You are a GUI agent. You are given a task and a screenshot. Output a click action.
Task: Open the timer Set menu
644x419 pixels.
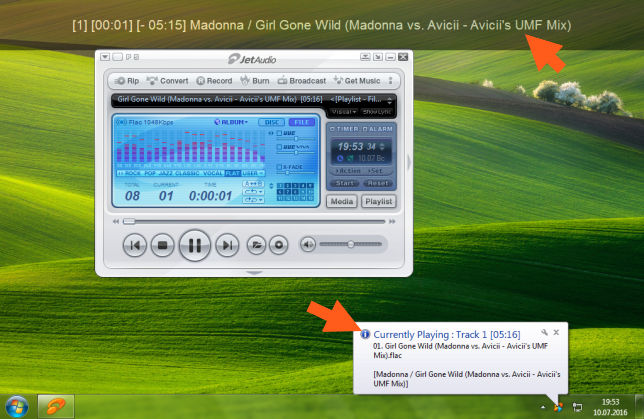(x=375, y=171)
